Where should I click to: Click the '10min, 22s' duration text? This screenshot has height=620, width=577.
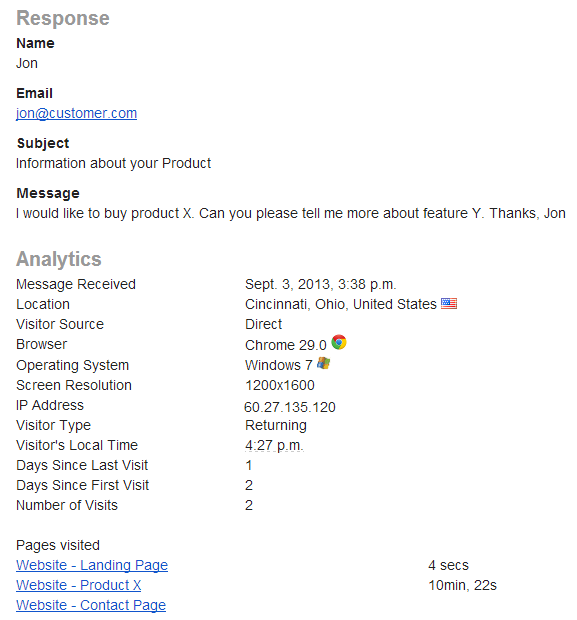(x=462, y=585)
